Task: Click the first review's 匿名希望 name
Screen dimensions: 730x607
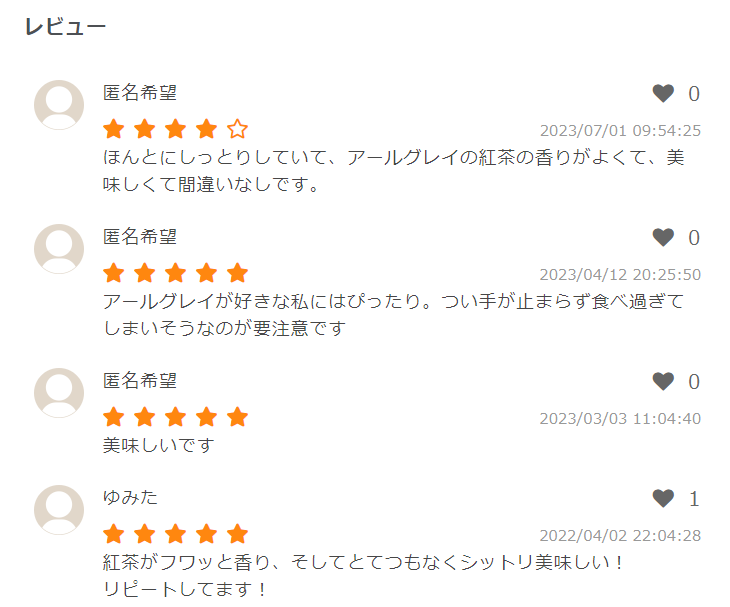Action: click(140, 93)
